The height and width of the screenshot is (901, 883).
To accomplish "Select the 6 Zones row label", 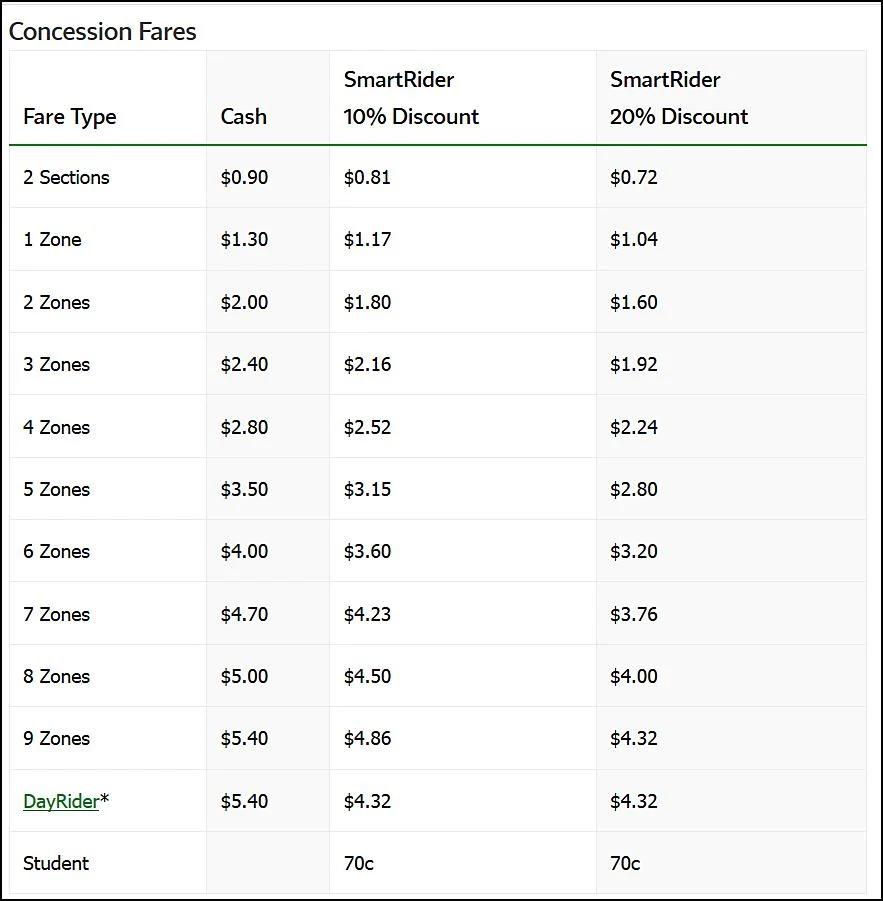I will point(56,551).
